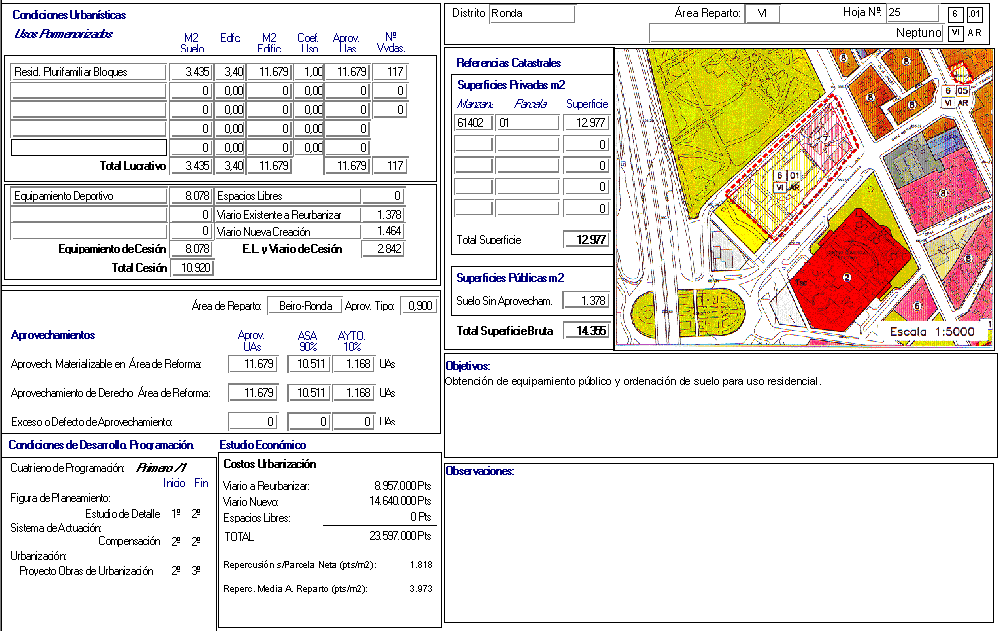Click the Beiro-Ronda Área de Reparto field
This screenshot has width=1000, height=631.
point(303,306)
